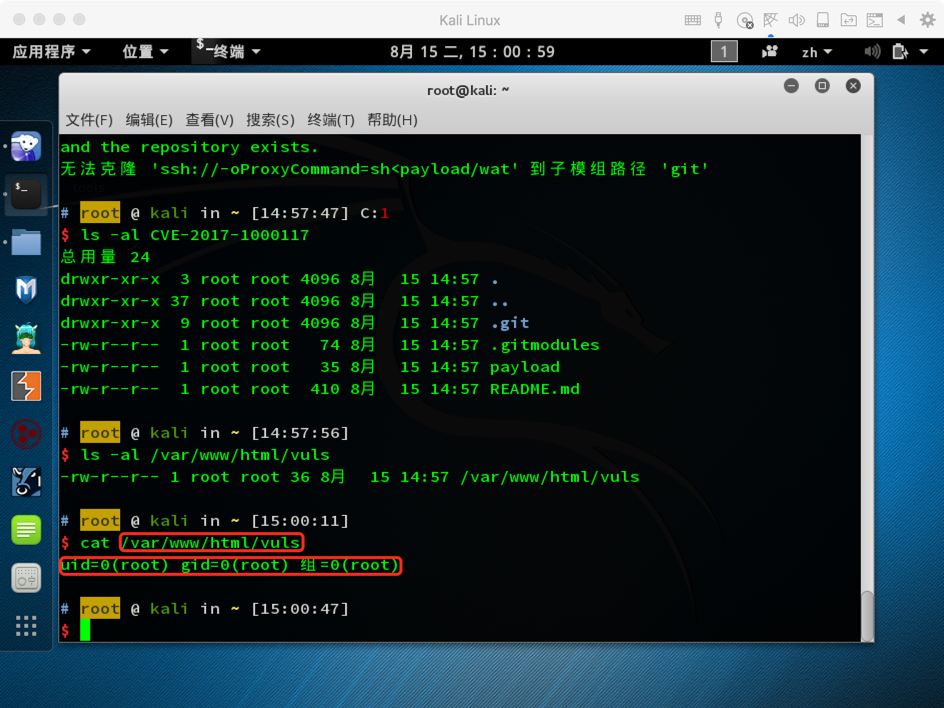
Task: Open the red circular dock application
Action: point(26,434)
